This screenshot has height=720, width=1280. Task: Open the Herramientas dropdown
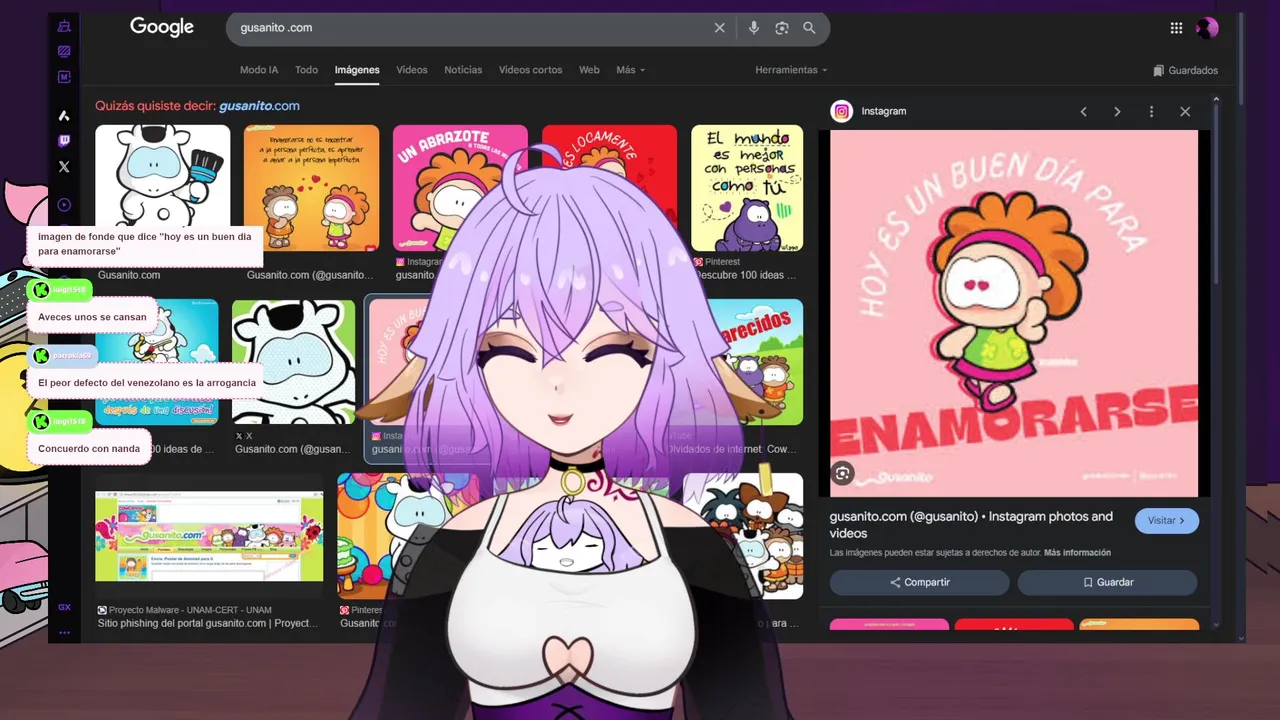tap(791, 70)
